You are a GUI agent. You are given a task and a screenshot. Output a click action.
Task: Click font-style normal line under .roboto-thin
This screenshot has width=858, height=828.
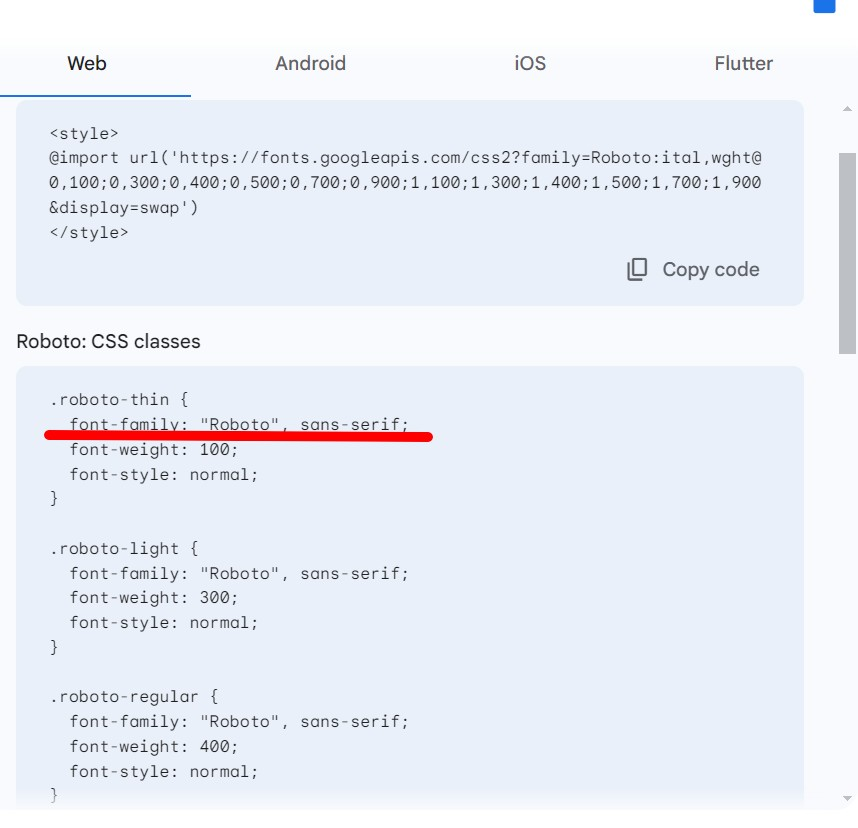click(x=164, y=474)
